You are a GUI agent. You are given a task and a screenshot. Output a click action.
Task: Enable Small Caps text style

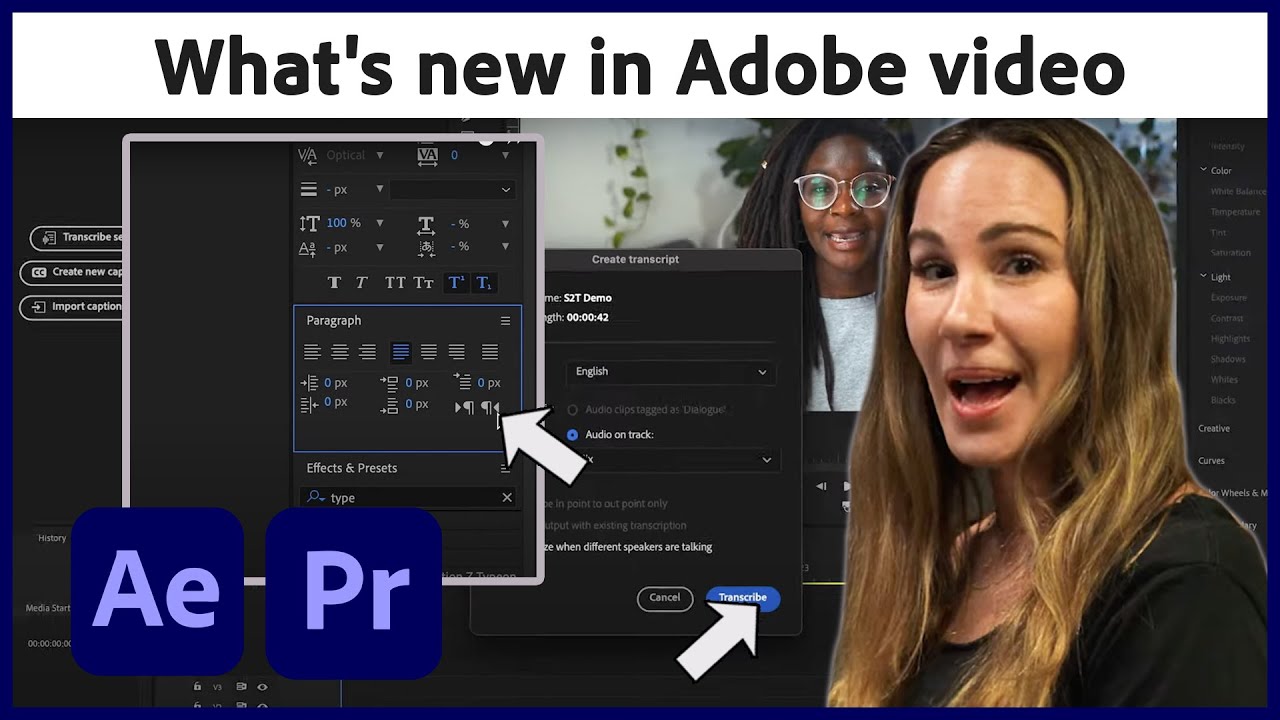(424, 283)
